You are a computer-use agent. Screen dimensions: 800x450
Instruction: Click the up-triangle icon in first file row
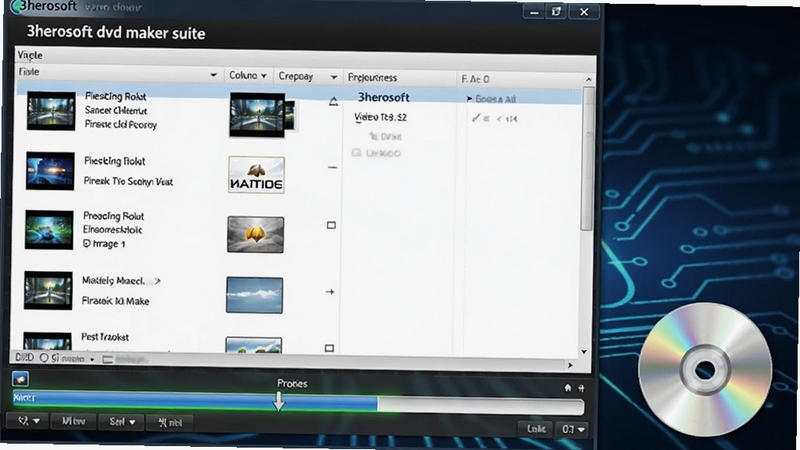[x=333, y=102]
